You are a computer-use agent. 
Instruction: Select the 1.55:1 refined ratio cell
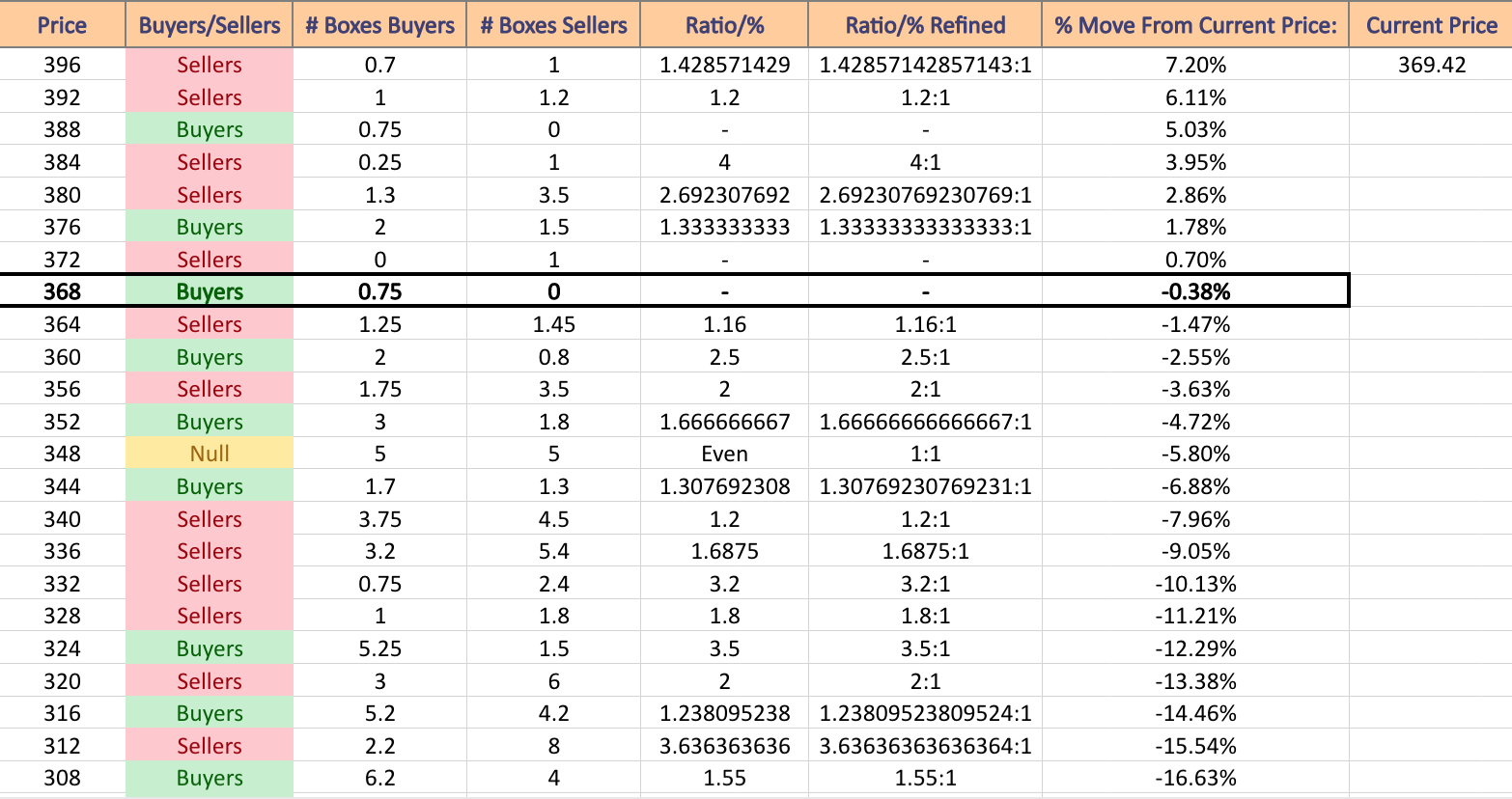click(x=925, y=778)
